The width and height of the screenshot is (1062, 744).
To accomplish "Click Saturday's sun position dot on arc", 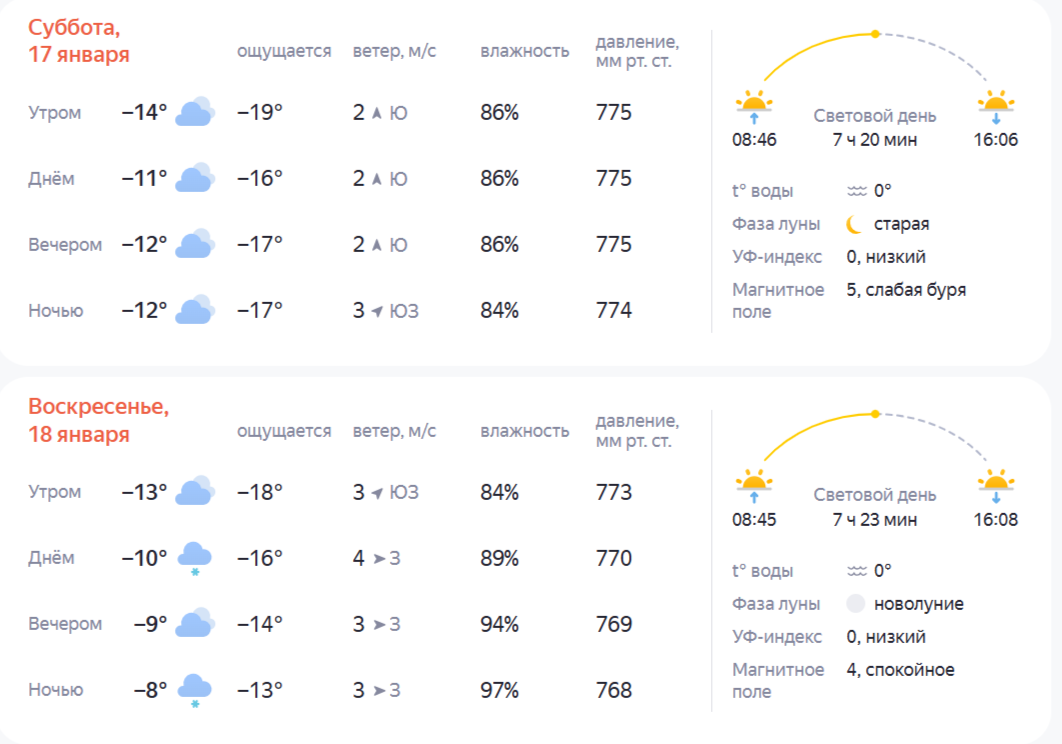I will point(875,34).
